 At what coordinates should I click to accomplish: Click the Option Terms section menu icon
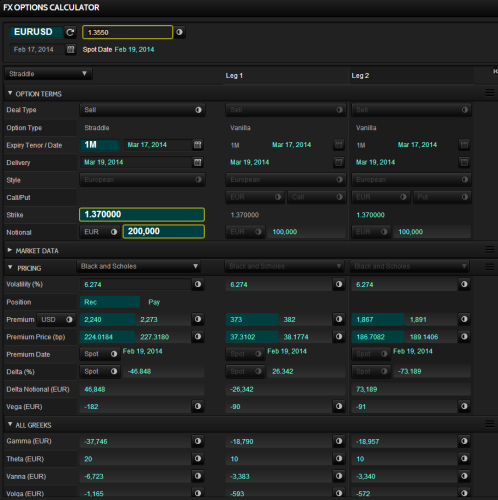489,93
